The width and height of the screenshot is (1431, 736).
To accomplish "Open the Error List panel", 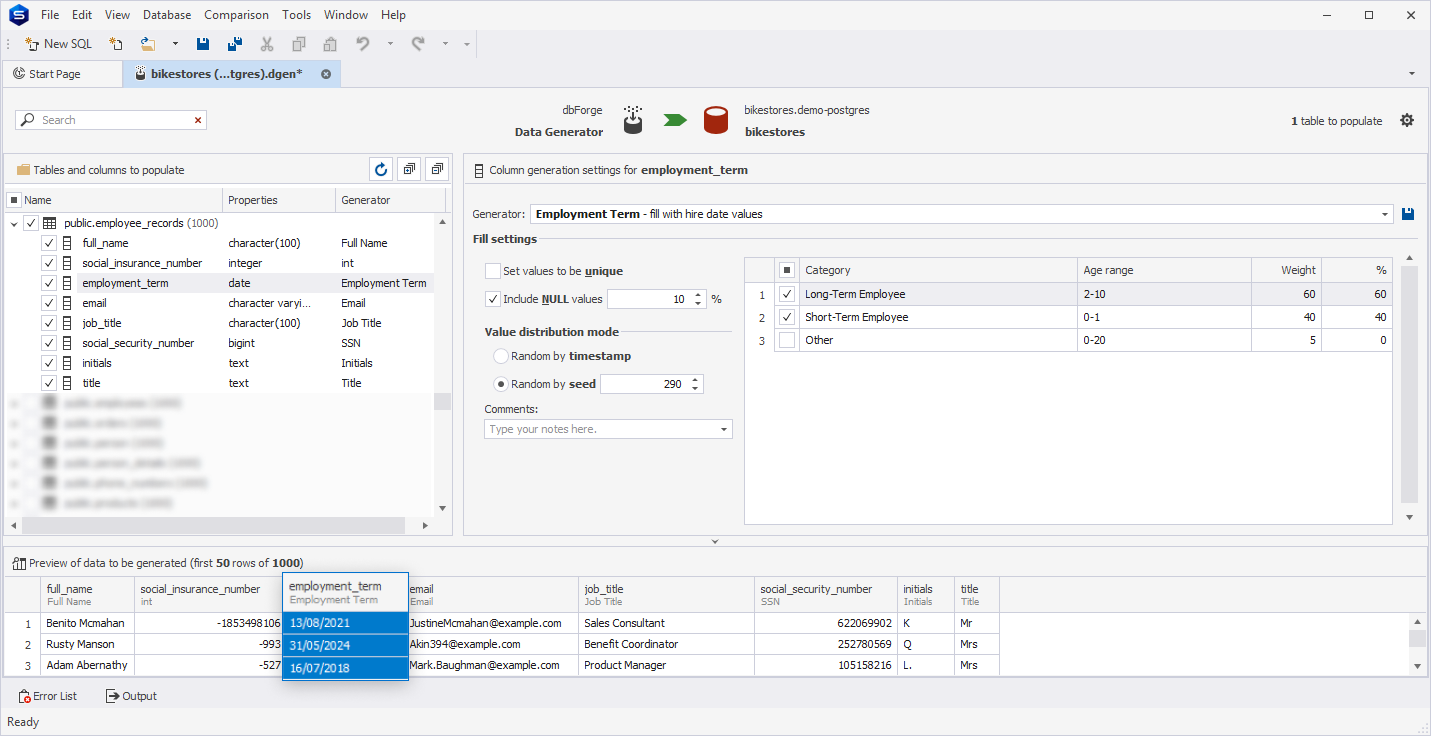I will 48,696.
